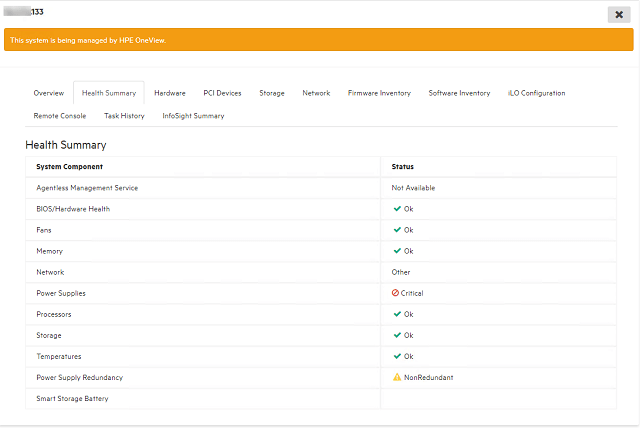Switch to the Overview tab
Viewport: 640px width, 428px height.
pyautogui.click(x=48, y=93)
